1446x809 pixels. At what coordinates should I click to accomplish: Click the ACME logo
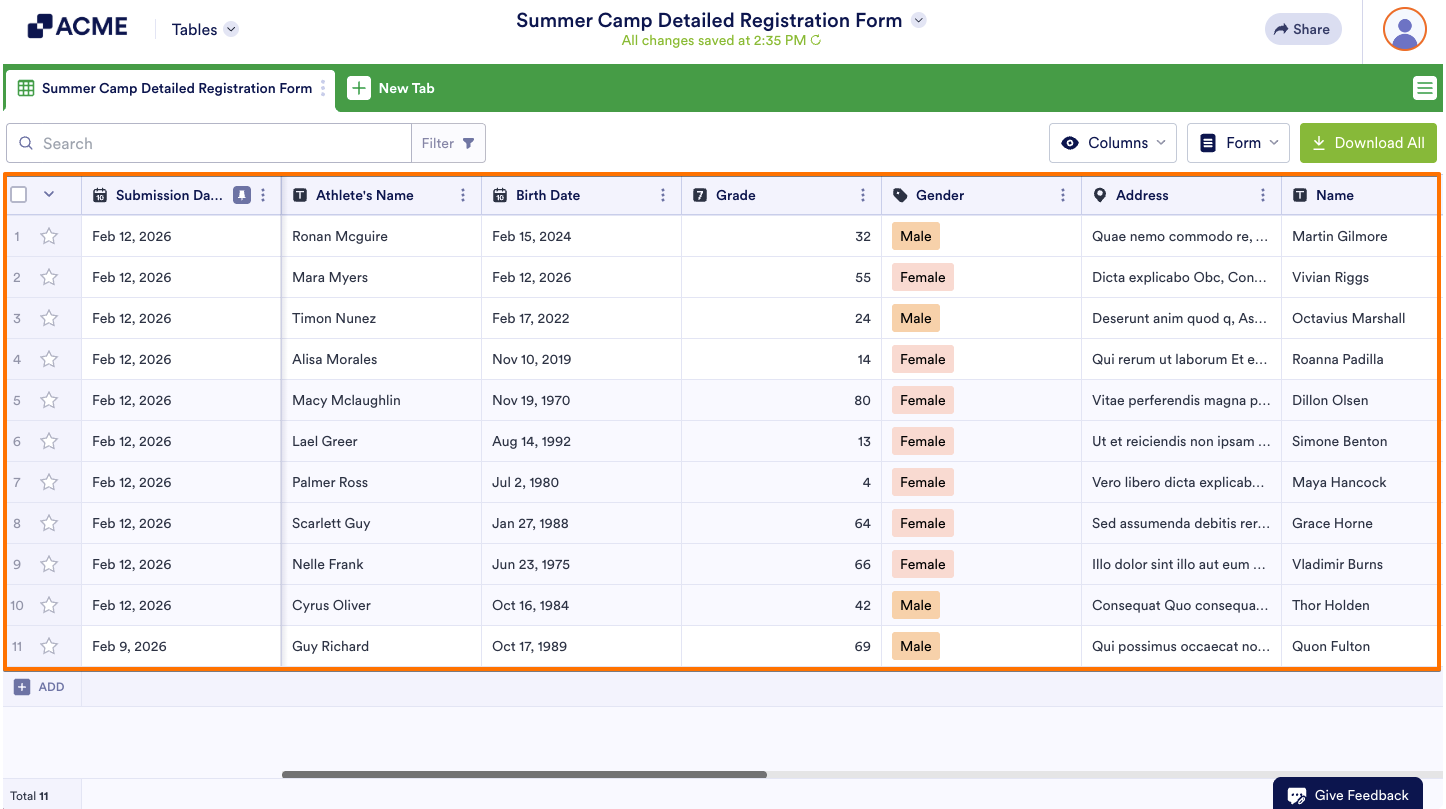pyautogui.click(x=77, y=26)
